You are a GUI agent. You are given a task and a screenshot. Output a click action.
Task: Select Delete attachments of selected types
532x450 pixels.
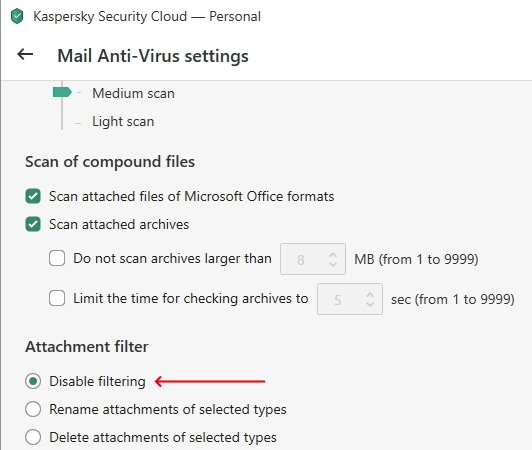33,437
